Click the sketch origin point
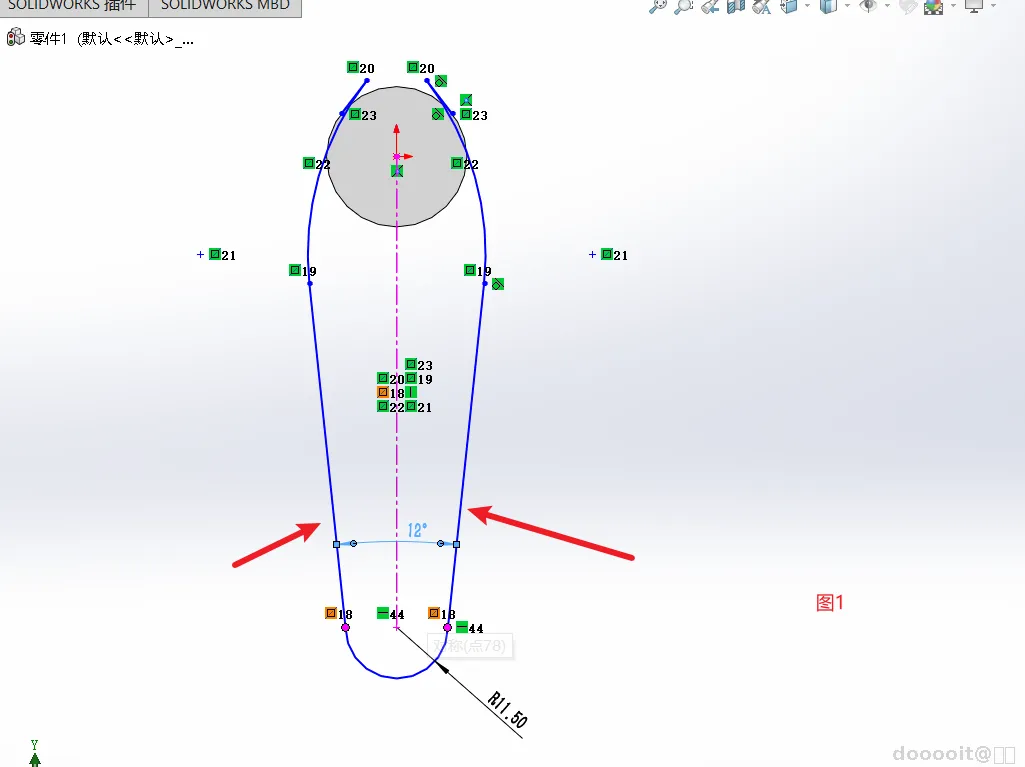The image size is (1025, 767). point(396,157)
